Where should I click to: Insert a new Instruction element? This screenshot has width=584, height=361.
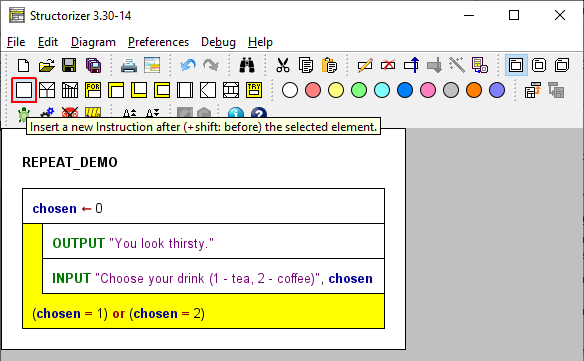pyautogui.click(x=24, y=90)
